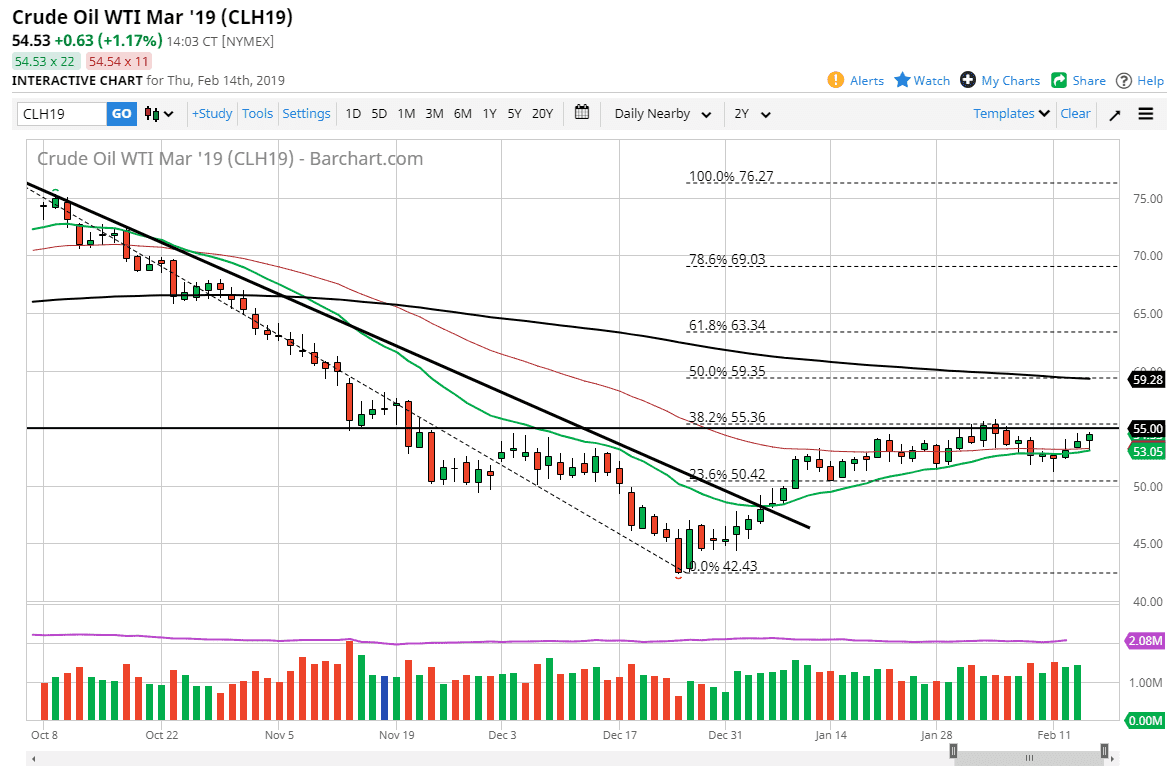Click the expand-to-fullscreen arrow icon

(1115, 113)
